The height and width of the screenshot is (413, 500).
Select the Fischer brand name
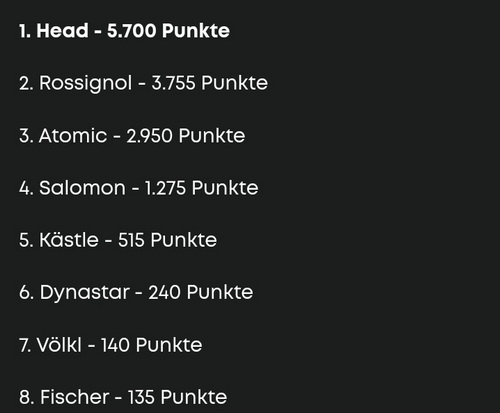click(x=75, y=397)
